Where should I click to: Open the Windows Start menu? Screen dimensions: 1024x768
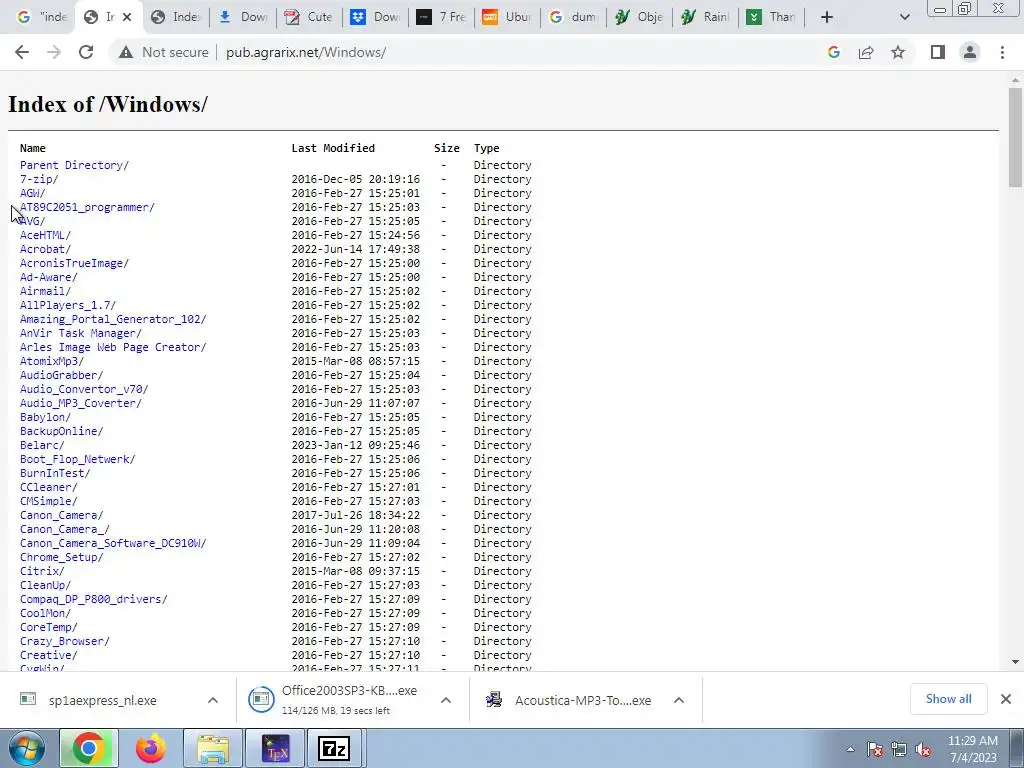pyautogui.click(x=27, y=748)
